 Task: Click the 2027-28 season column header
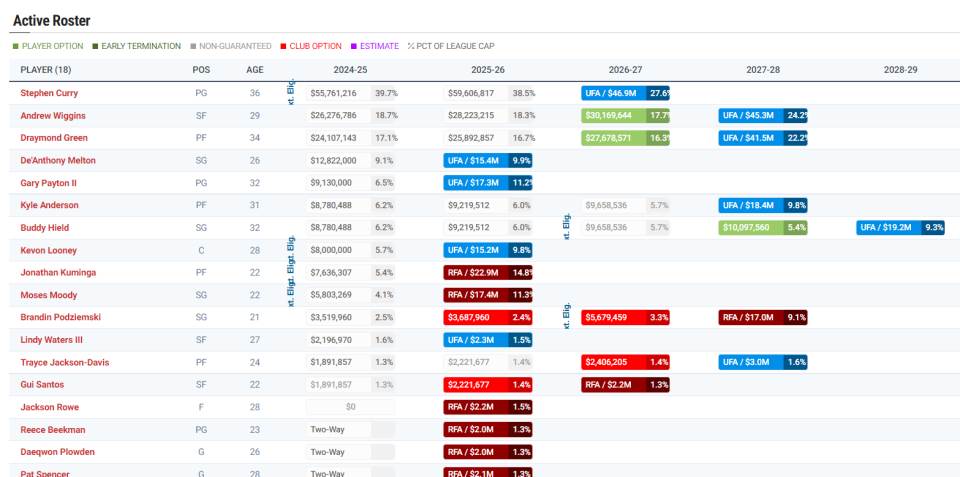pos(763,70)
